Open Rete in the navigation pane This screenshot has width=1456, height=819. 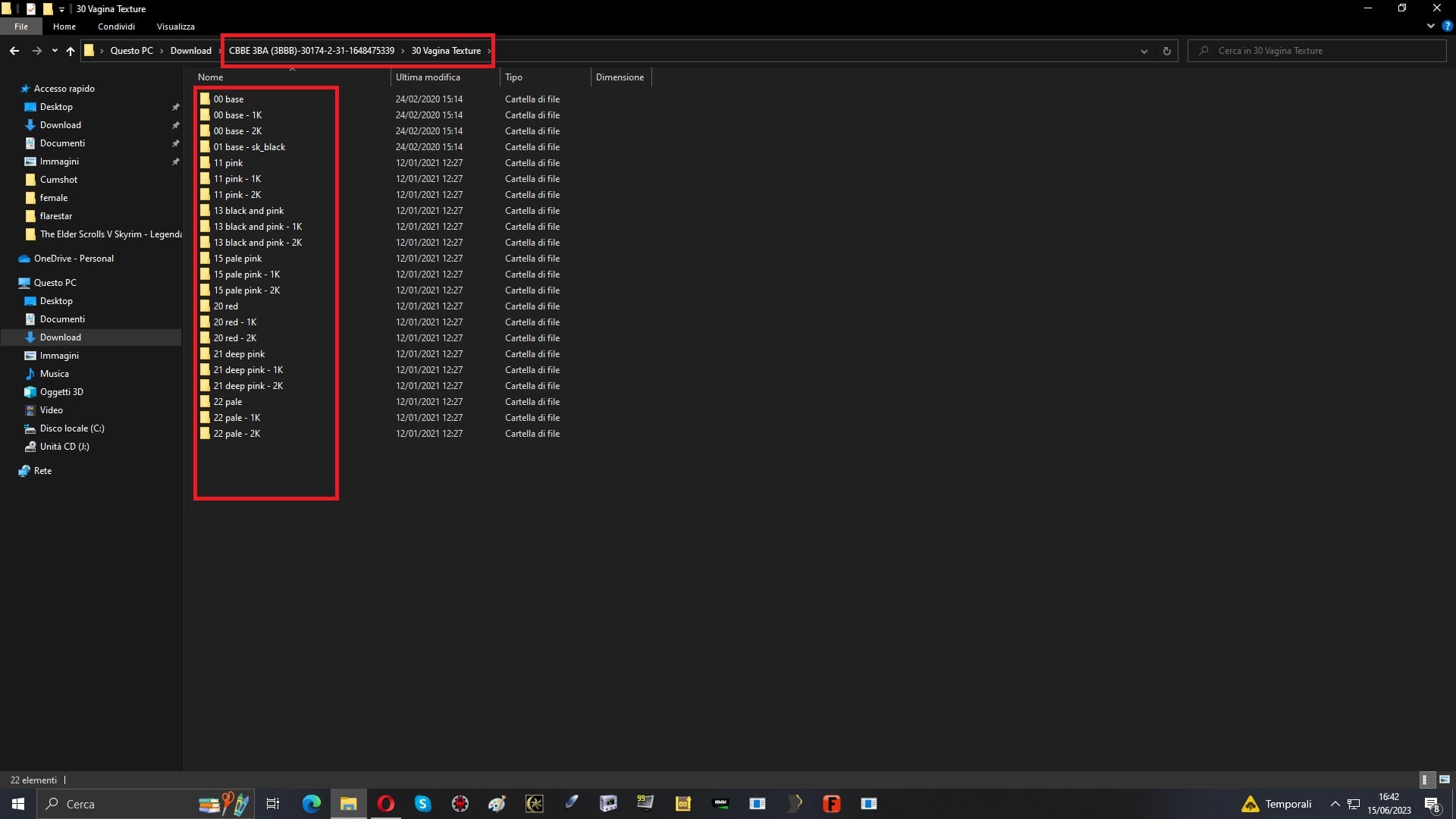42,471
